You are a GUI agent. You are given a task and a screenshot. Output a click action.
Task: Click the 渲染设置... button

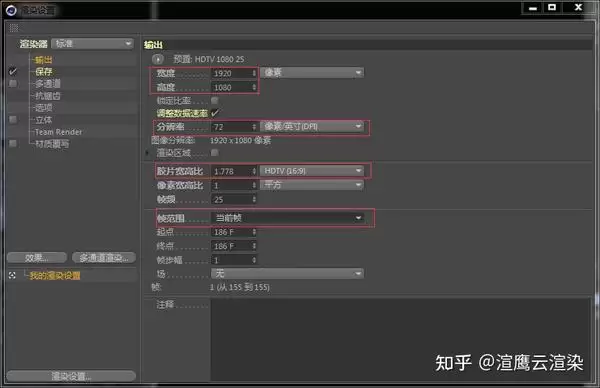[71, 376]
